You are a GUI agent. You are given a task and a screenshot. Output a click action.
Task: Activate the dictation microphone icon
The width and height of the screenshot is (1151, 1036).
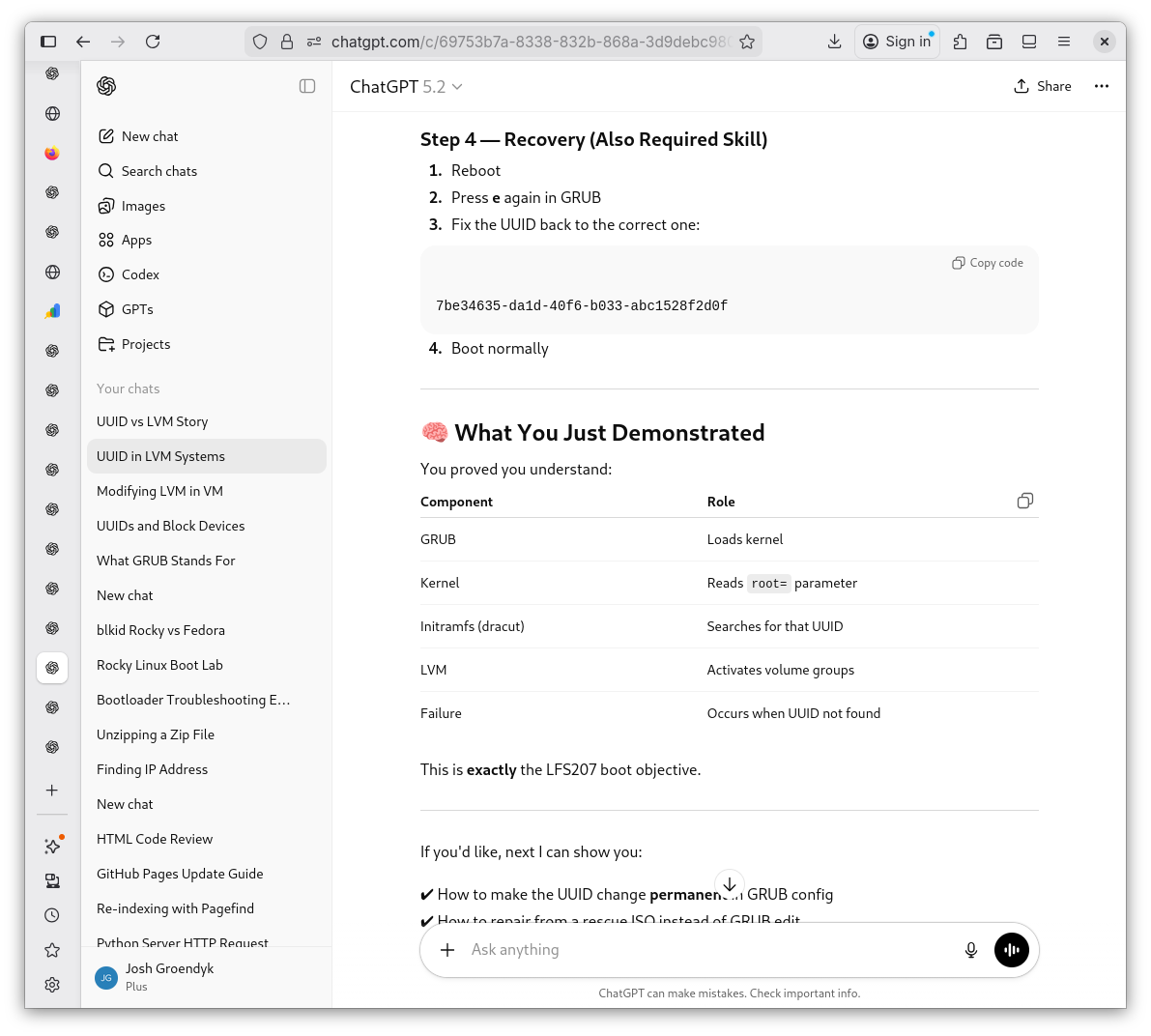970,950
